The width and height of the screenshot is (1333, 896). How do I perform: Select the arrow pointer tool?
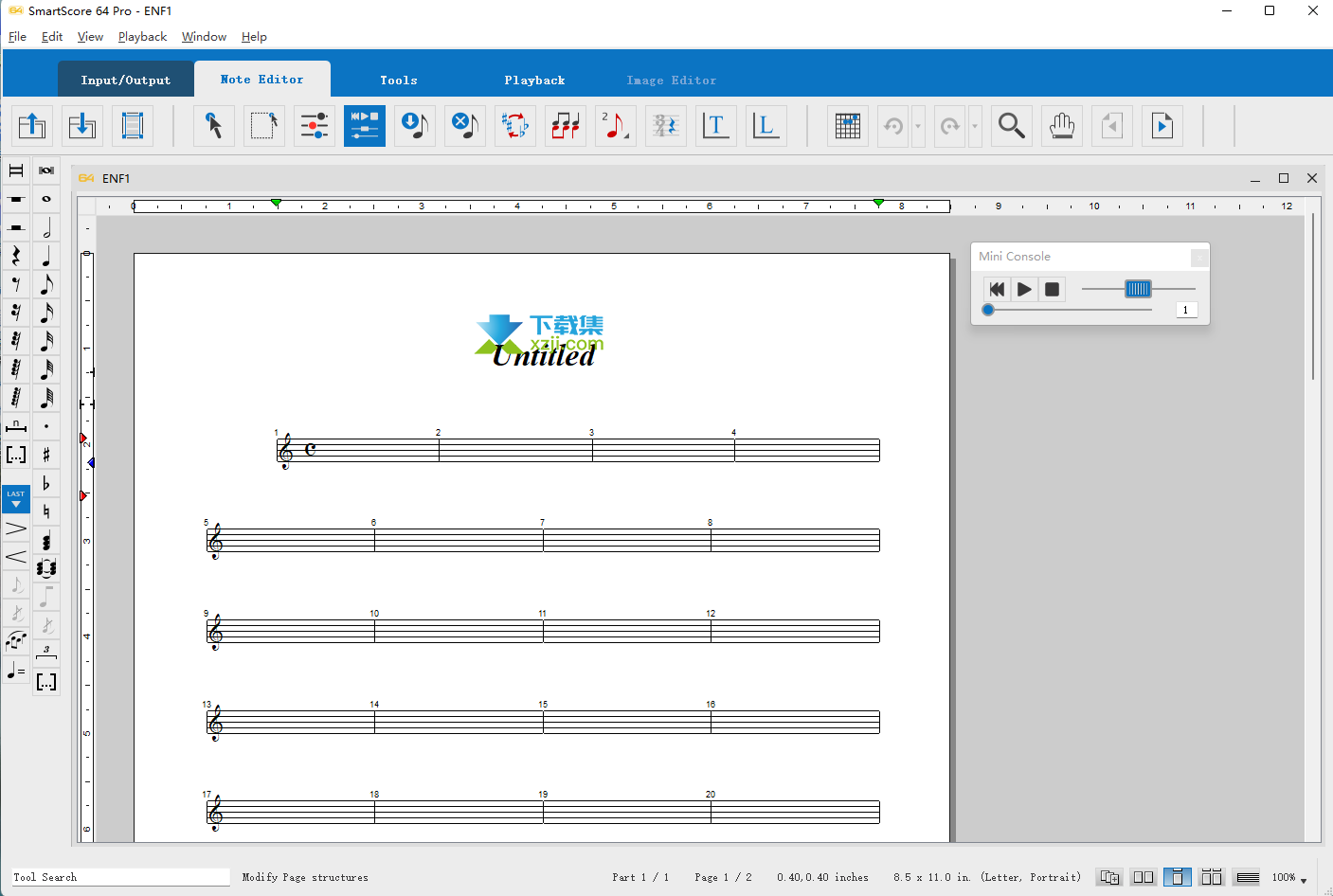pos(214,126)
